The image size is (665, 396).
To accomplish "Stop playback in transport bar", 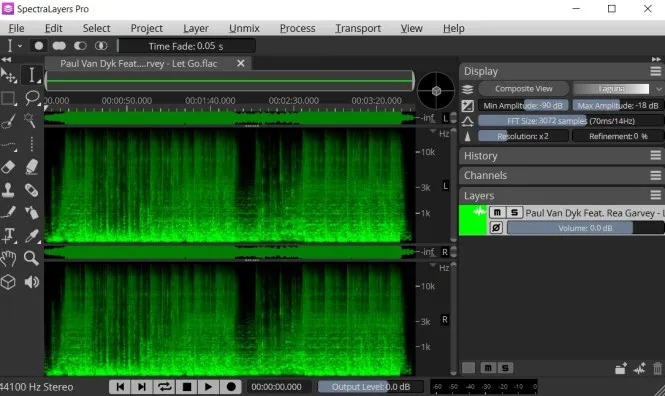I will 187,387.
